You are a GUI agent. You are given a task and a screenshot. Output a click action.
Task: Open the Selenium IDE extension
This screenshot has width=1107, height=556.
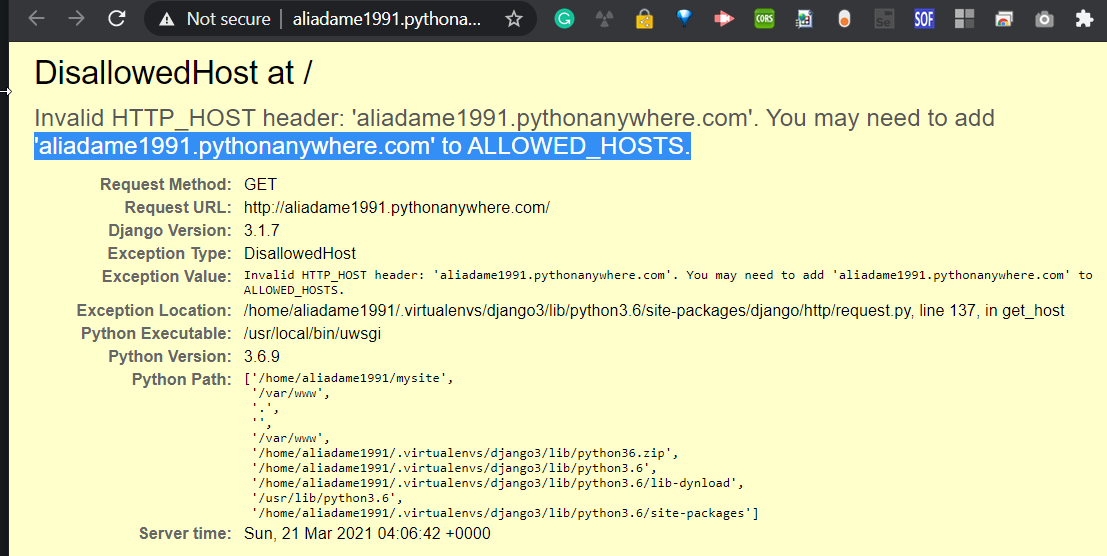point(883,19)
